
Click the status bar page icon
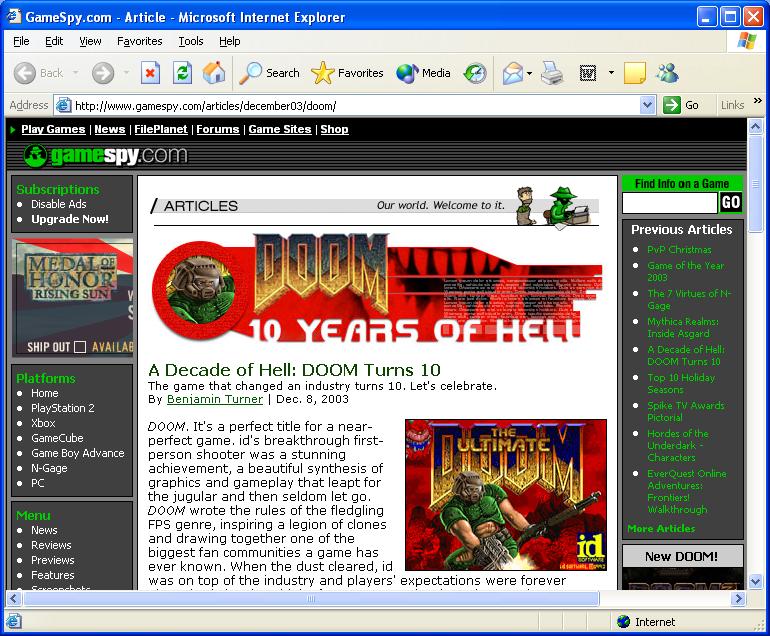(14, 621)
